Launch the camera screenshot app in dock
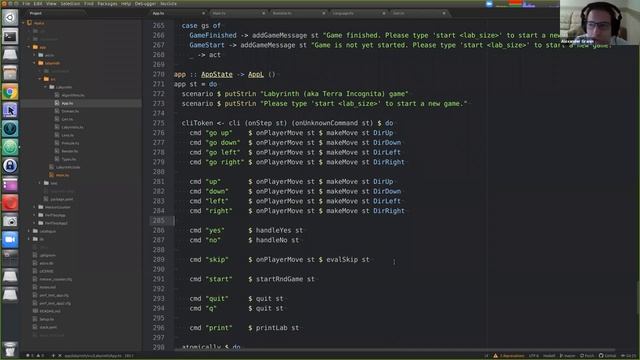This screenshot has height=360, width=640. tap(10, 221)
